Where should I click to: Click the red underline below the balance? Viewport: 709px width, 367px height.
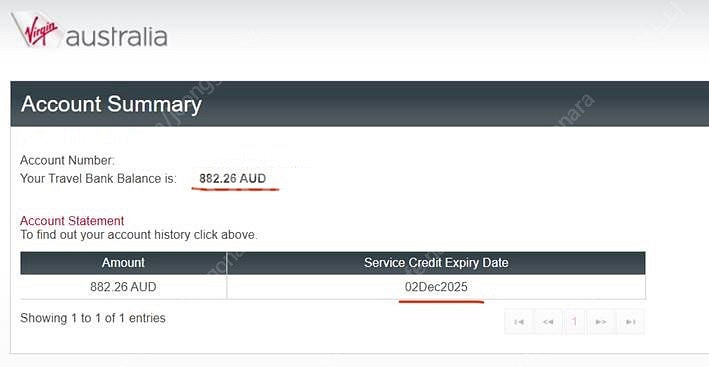coord(235,189)
